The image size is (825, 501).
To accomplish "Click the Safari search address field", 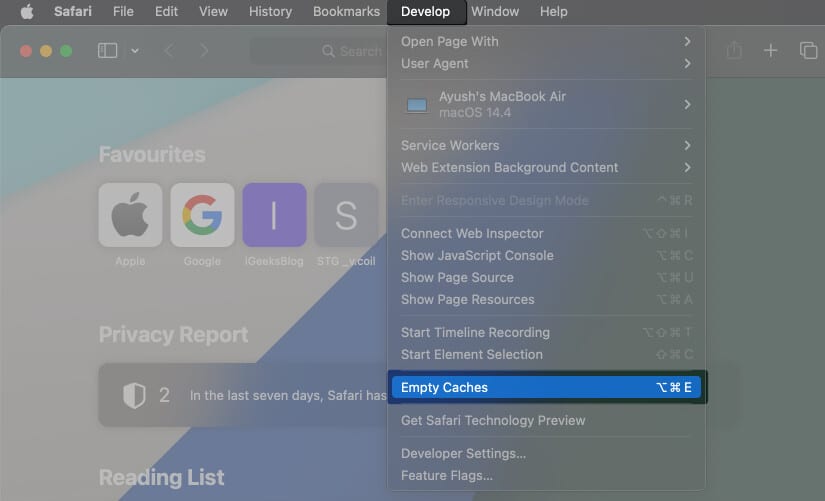I will point(318,51).
